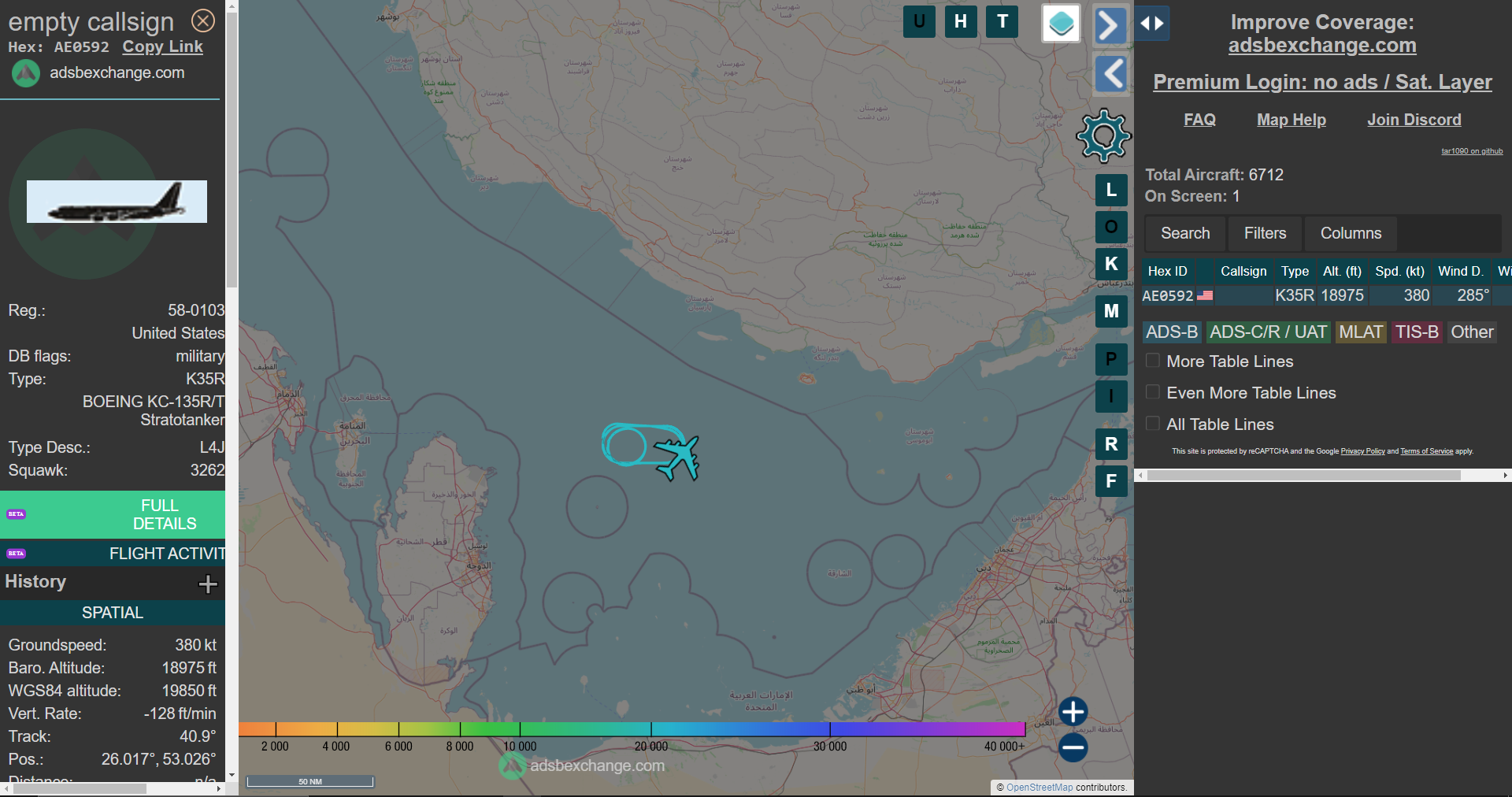Open map settings gear icon
Image resolution: width=1512 pixels, height=797 pixels.
coord(1103,135)
